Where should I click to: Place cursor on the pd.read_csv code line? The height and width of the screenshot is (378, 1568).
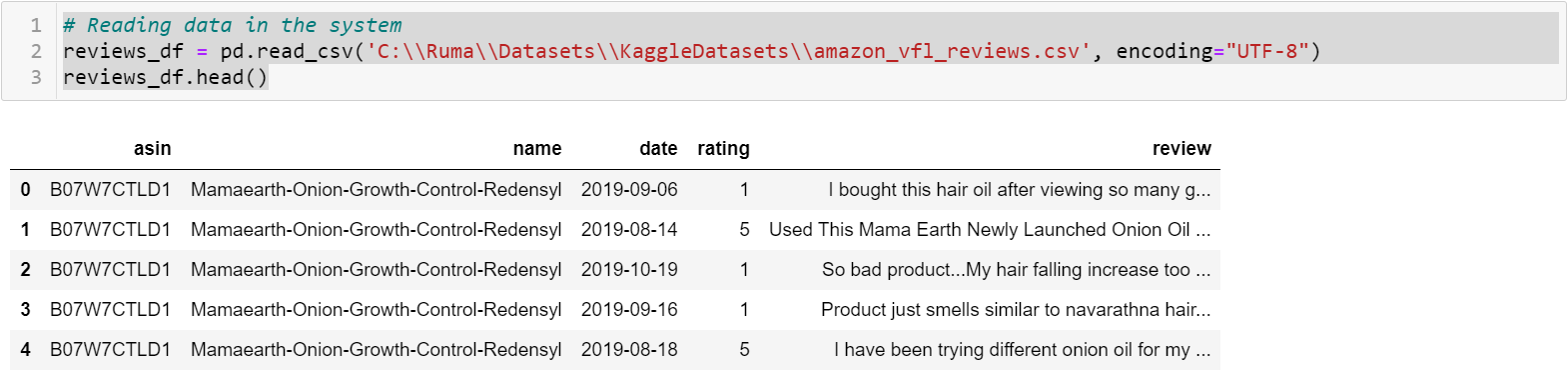click(691, 51)
